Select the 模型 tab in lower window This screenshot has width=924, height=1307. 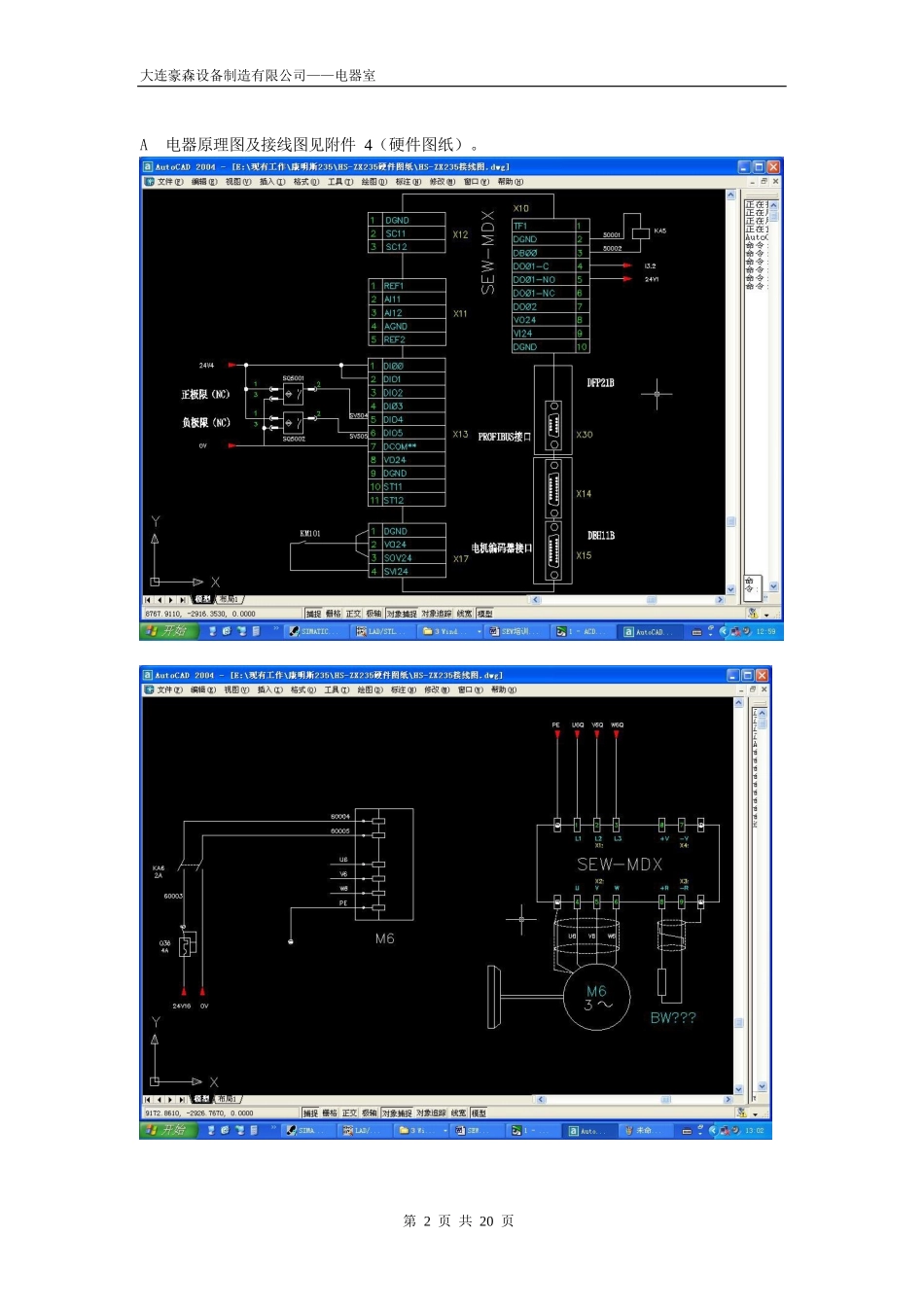[201, 1099]
